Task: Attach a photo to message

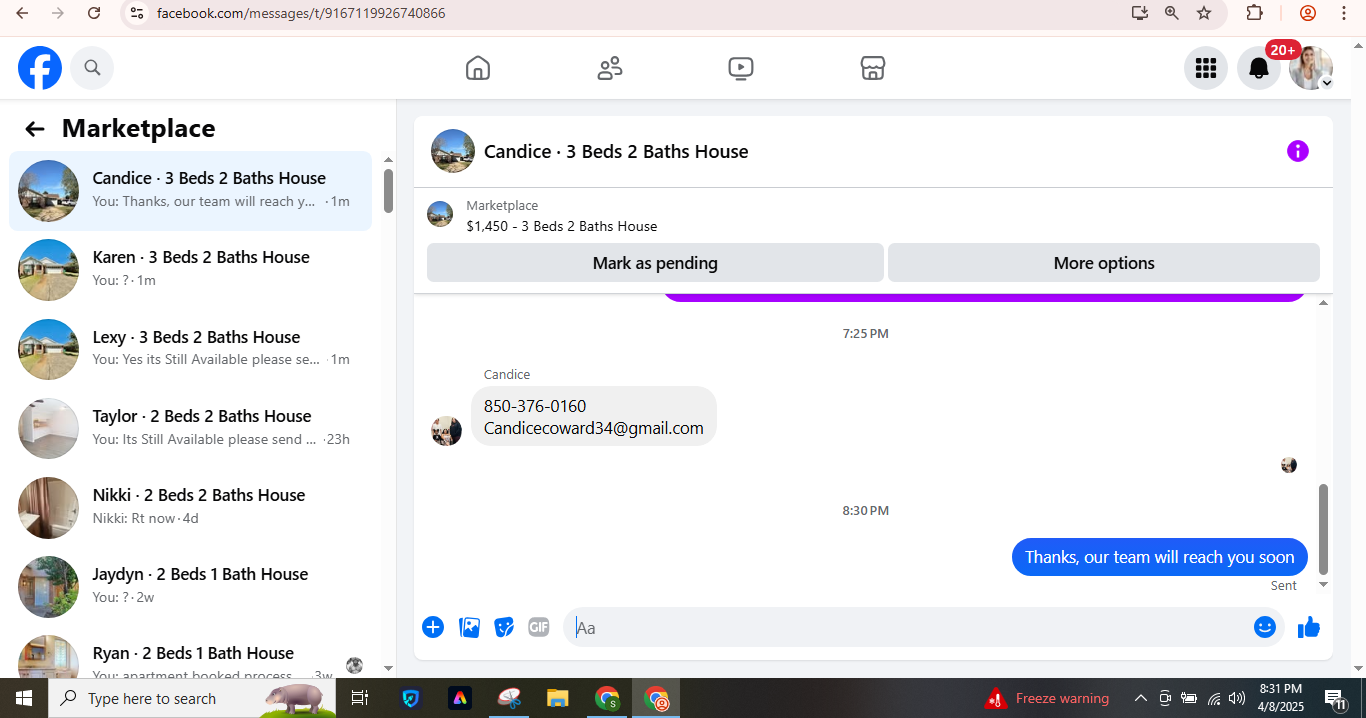Action: (x=469, y=627)
